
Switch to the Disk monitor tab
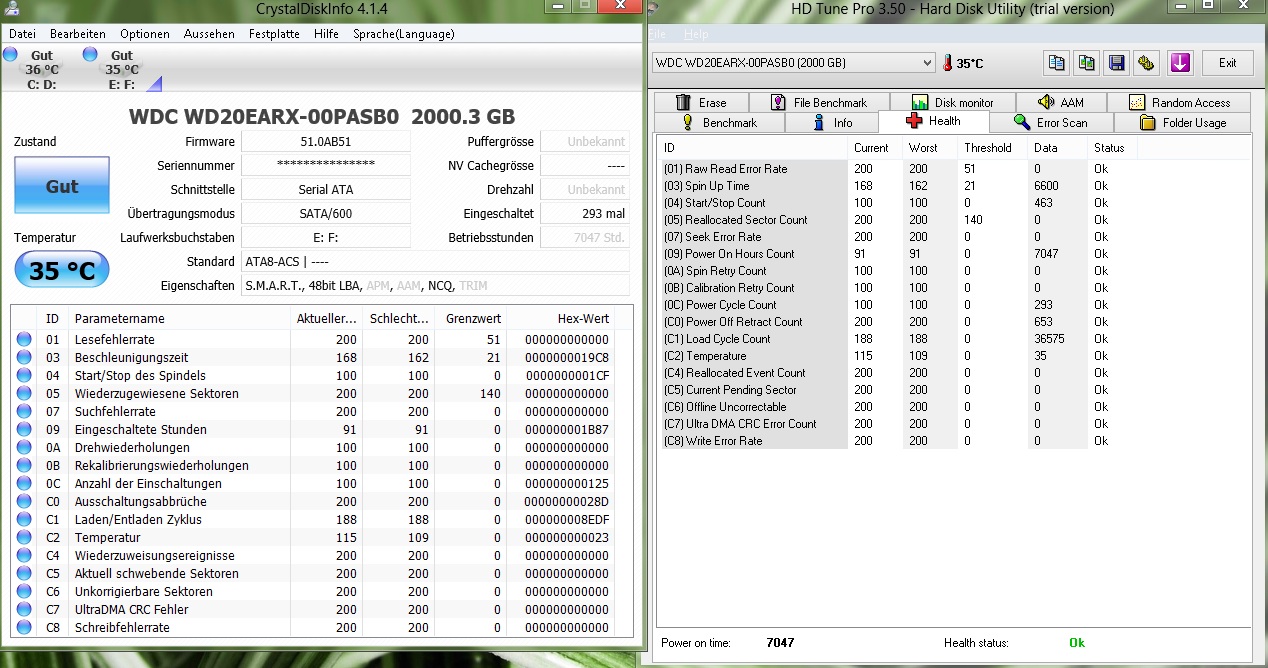(953, 102)
